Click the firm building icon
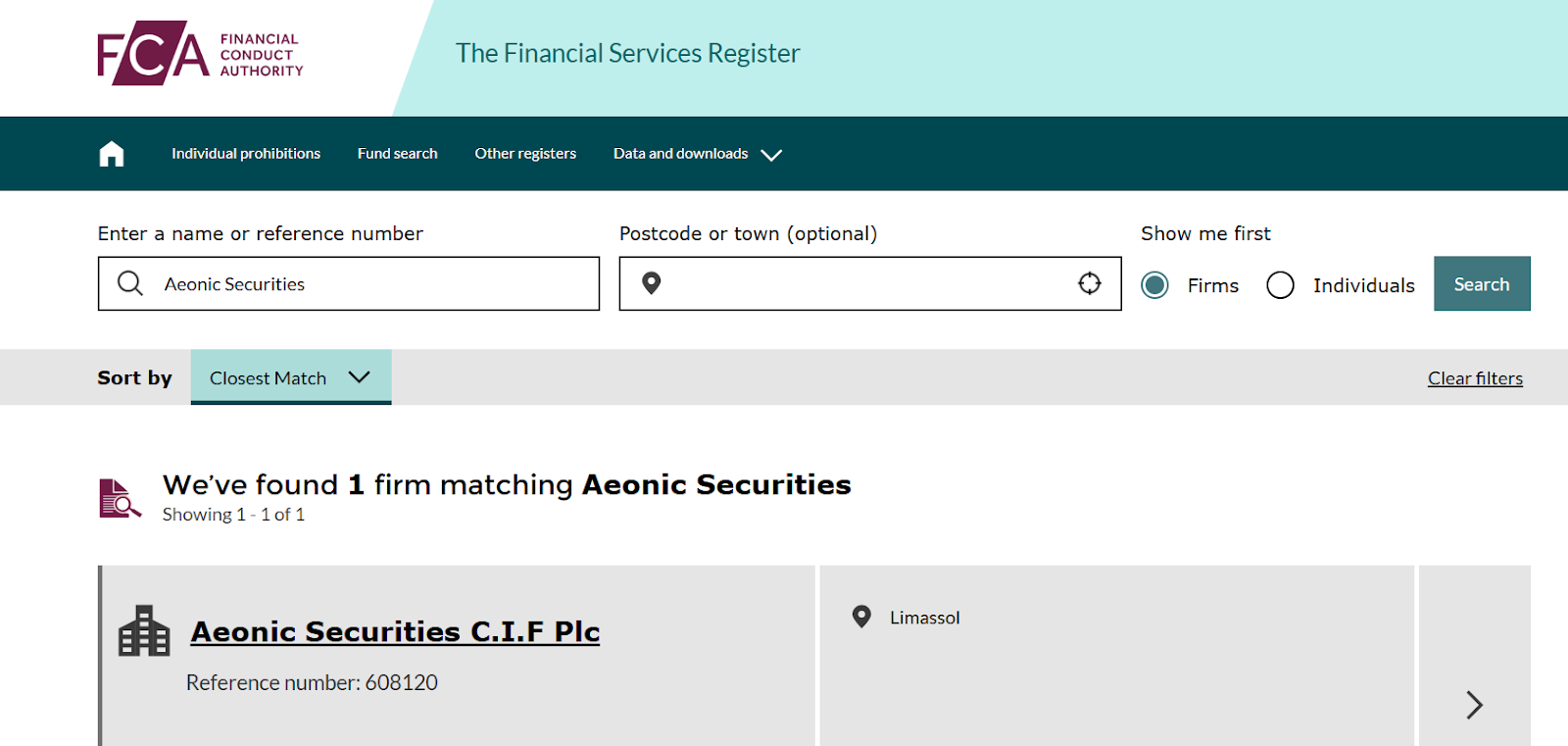This screenshot has width=1568, height=746. click(x=144, y=631)
